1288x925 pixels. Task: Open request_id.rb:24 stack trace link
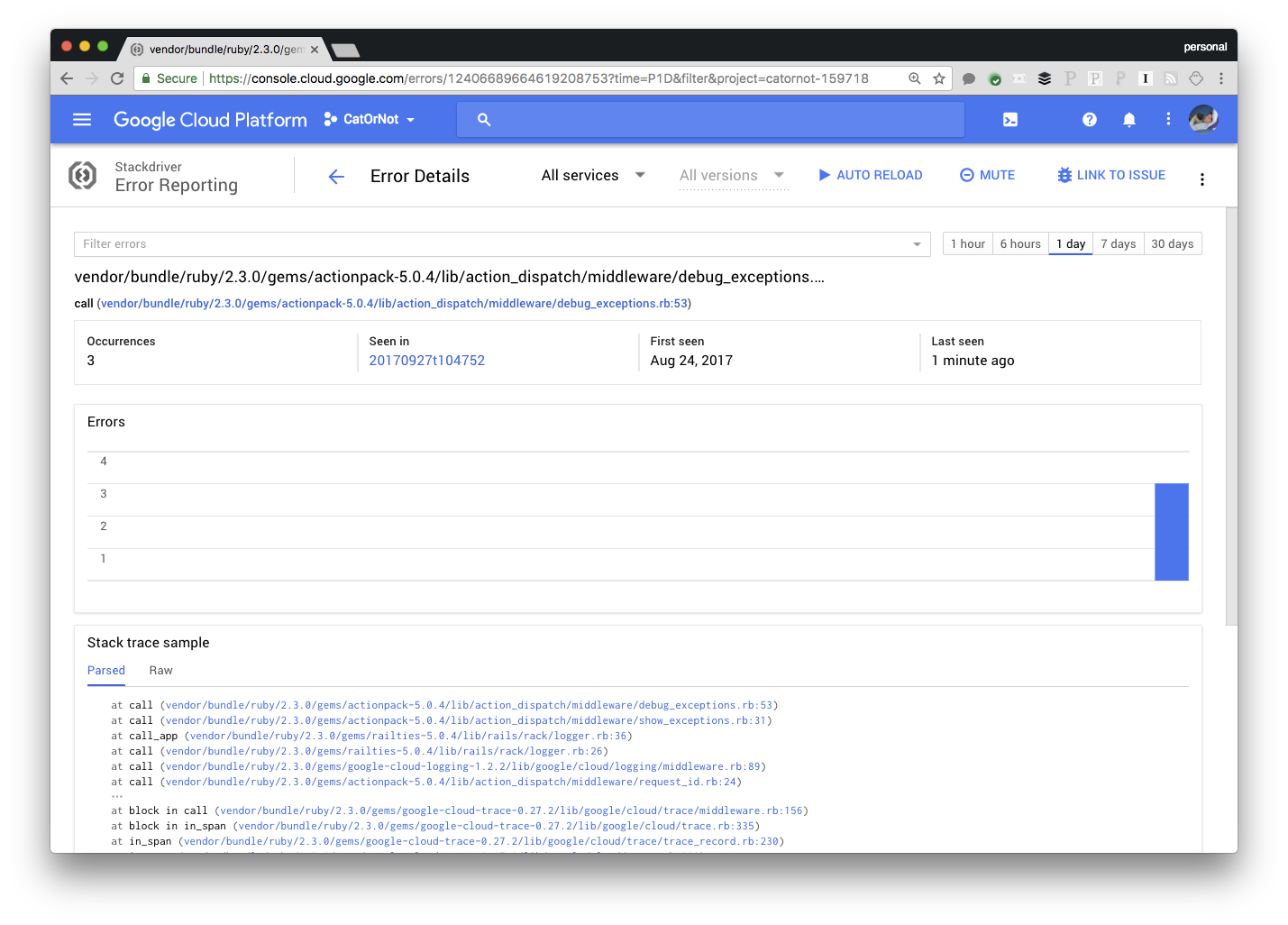coord(451,782)
